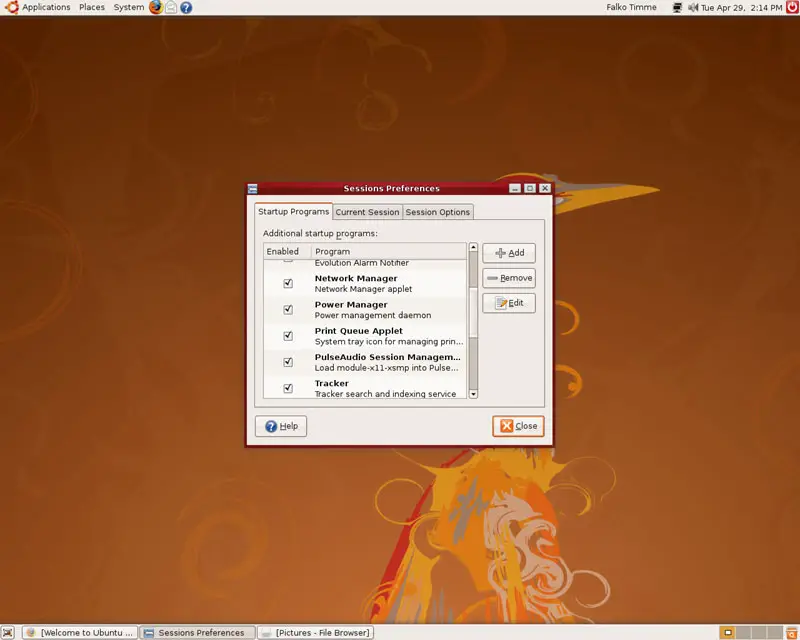Select the "Print Queue Applet" program row
The width and height of the screenshot is (800, 640).
point(365,336)
